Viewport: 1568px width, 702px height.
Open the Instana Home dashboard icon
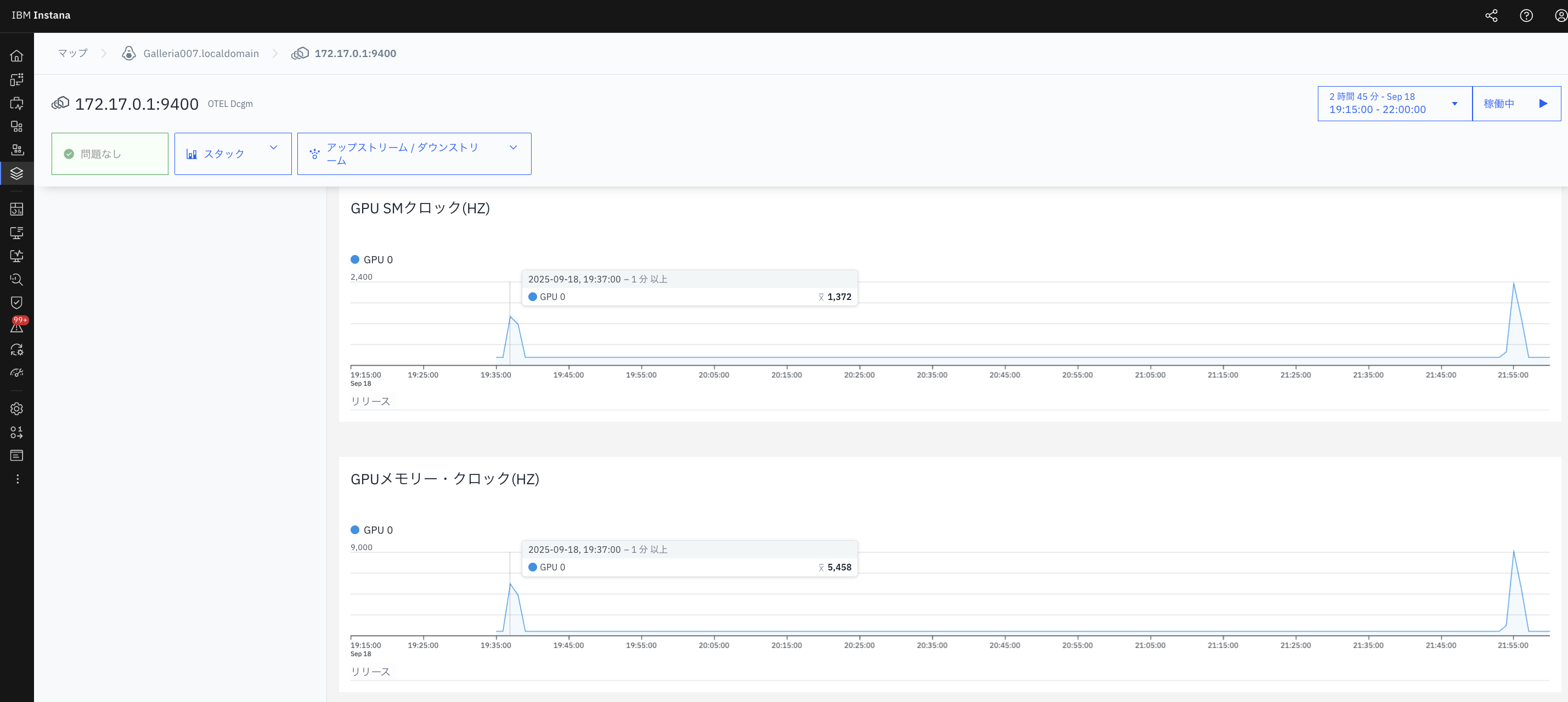click(x=17, y=55)
